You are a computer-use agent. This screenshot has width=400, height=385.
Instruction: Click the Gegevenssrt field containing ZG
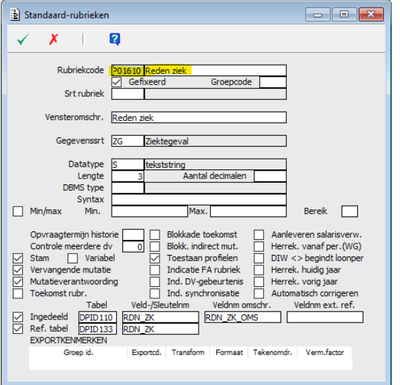click(128, 141)
